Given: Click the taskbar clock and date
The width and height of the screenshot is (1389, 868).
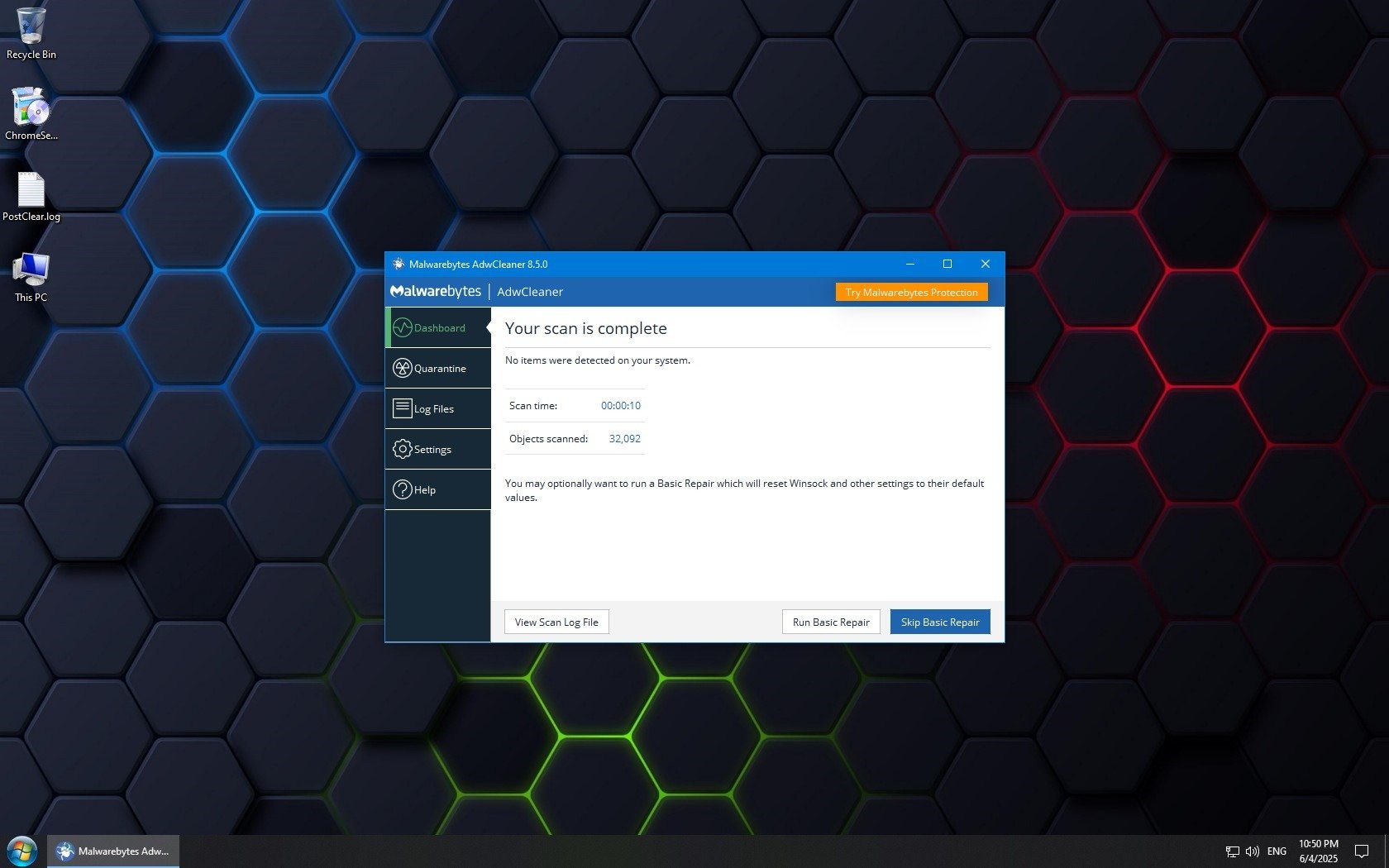Looking at the screenshot, I should (x=1318, y=851).
